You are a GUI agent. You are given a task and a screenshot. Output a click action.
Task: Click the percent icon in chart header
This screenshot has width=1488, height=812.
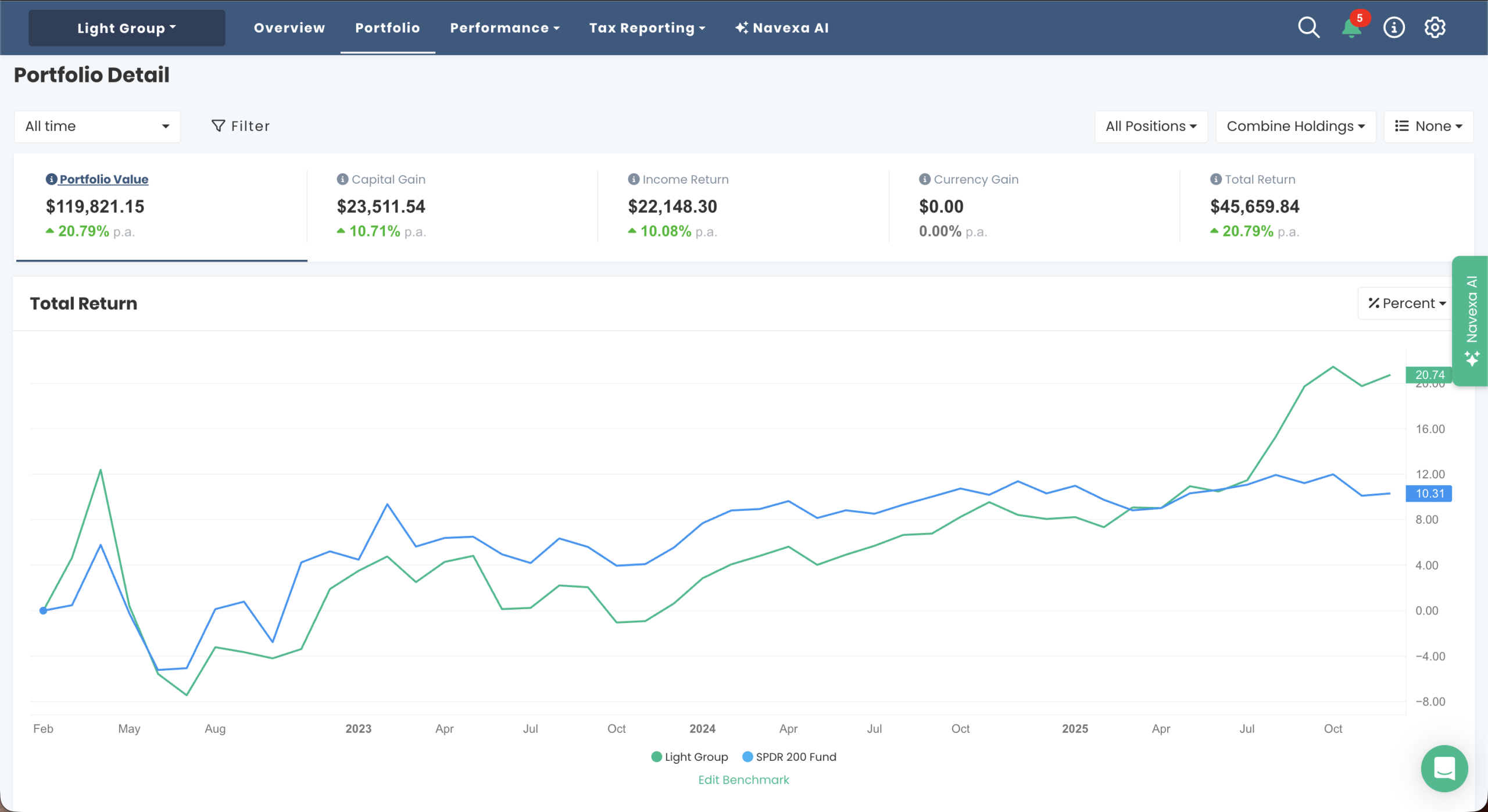tap(1373, 303)
